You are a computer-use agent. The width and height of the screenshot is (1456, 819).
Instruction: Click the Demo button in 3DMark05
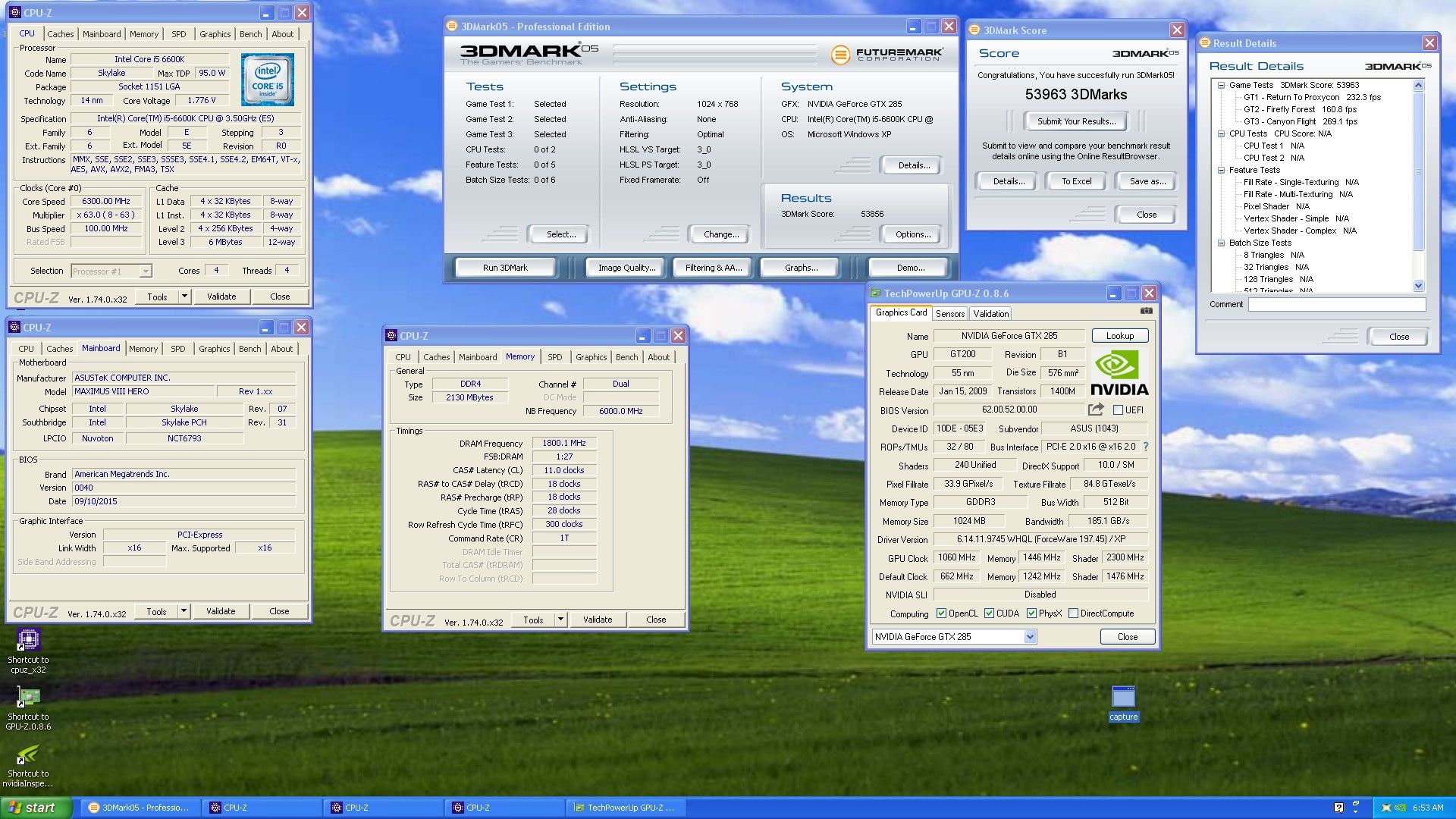910,268
